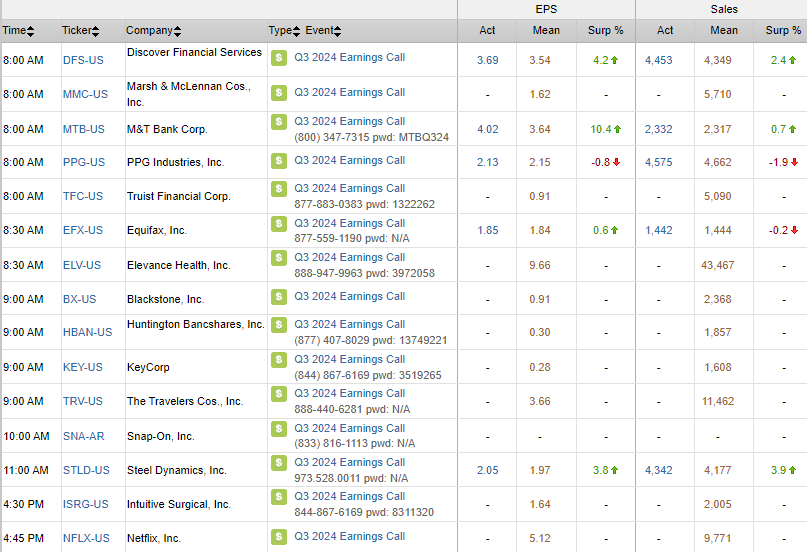The image size is (807, 552).
Task: Click the earnings type icon for Netflix
Action: pos(279,537)
